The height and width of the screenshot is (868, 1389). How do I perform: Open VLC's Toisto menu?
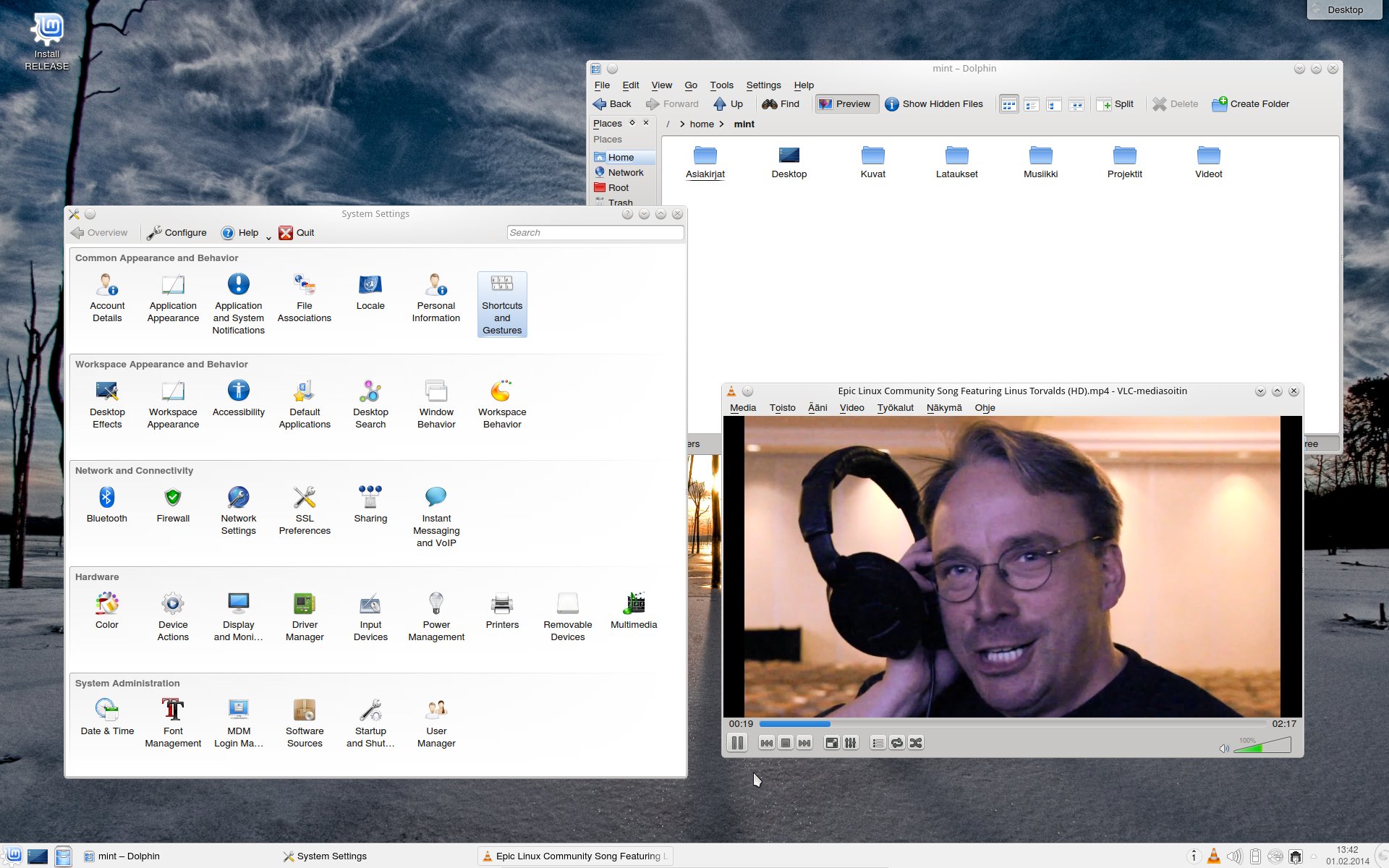[x=782, y=408]
